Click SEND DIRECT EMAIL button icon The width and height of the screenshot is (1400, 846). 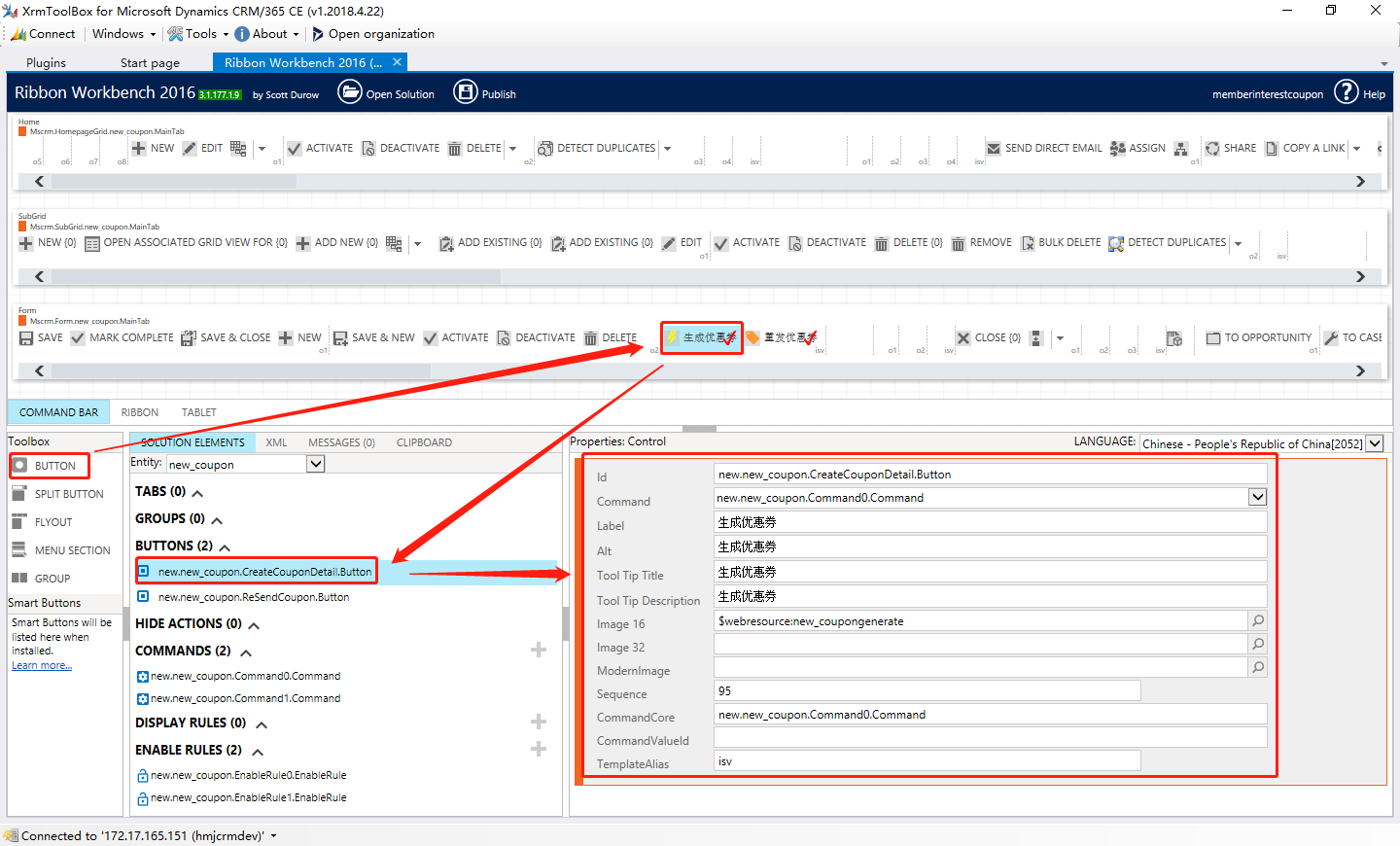994,149
